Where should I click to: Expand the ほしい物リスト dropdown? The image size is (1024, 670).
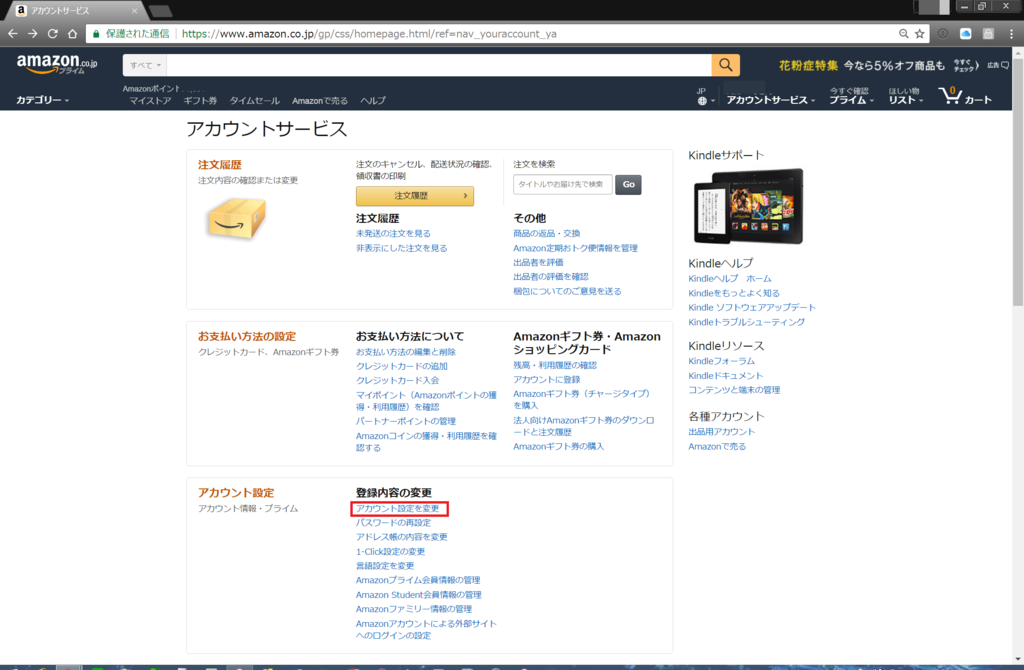(x=906, y=96)
